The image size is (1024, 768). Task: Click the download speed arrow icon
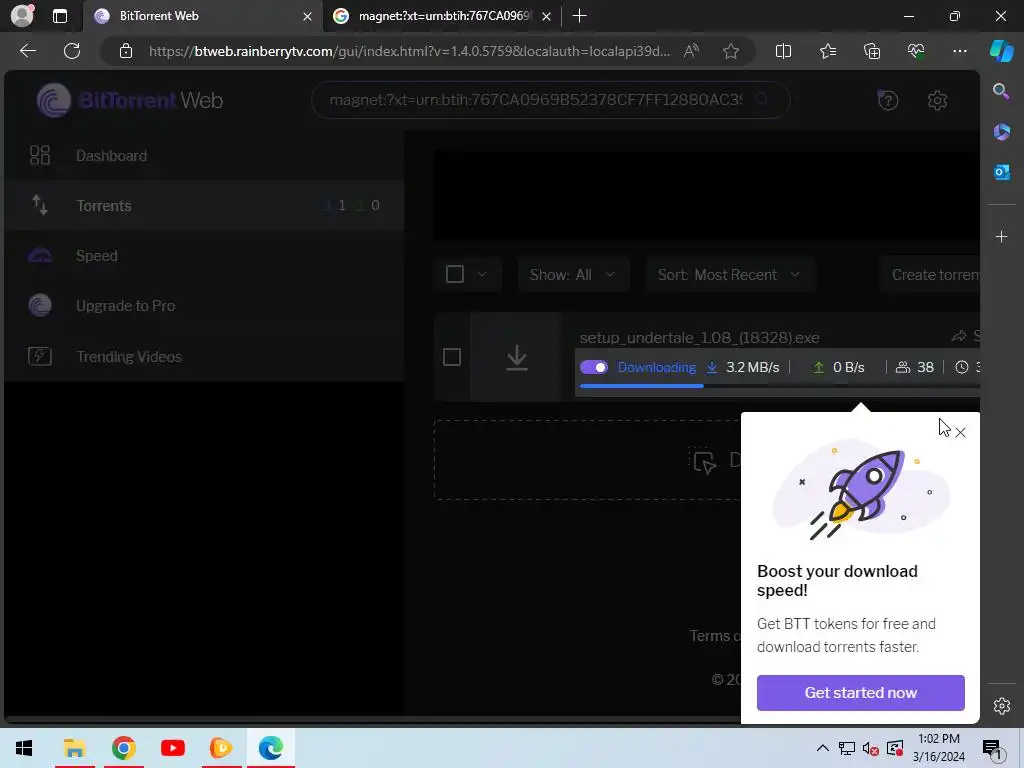point(712,368)
